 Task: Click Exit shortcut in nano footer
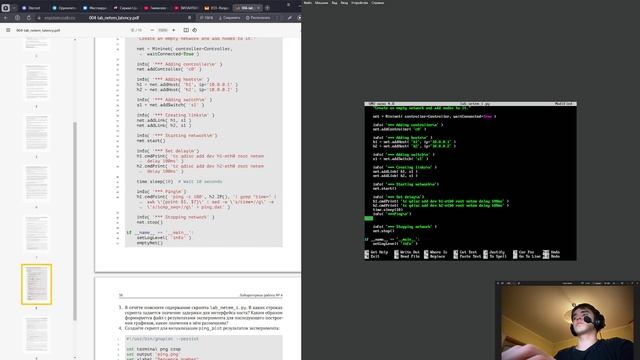tap(372, 256)
